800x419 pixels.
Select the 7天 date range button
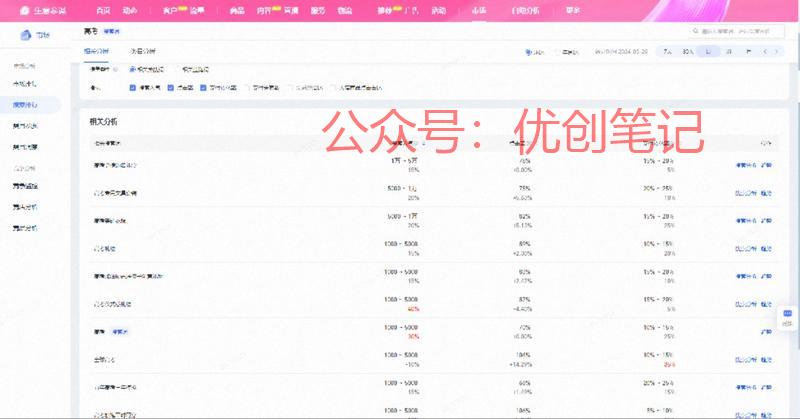point(667,52)
